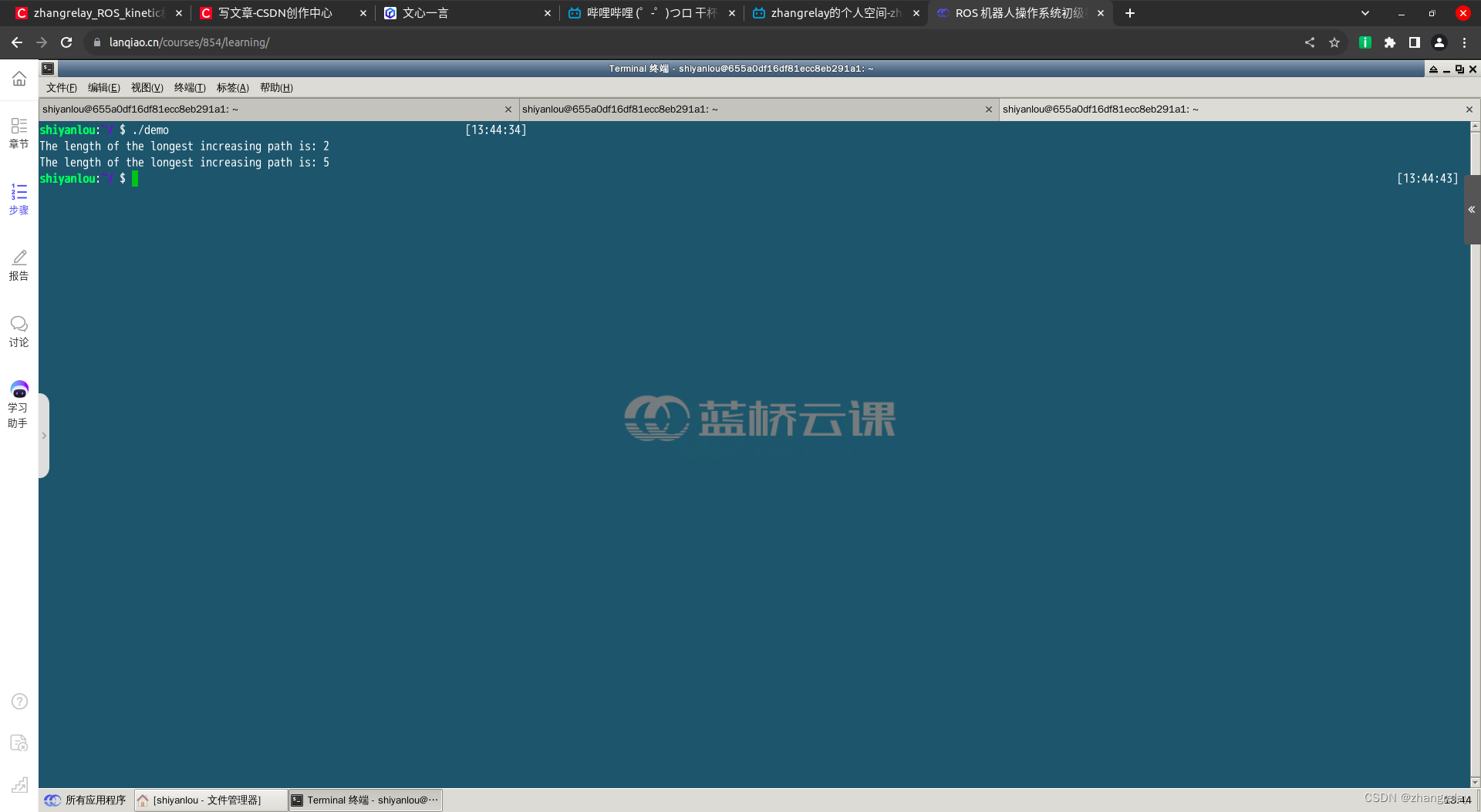Click the ./demo command text

(x=150, y=130)
